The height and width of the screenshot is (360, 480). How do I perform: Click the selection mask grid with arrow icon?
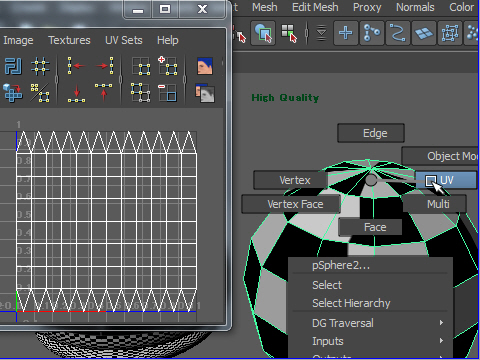tap(289, 33)
